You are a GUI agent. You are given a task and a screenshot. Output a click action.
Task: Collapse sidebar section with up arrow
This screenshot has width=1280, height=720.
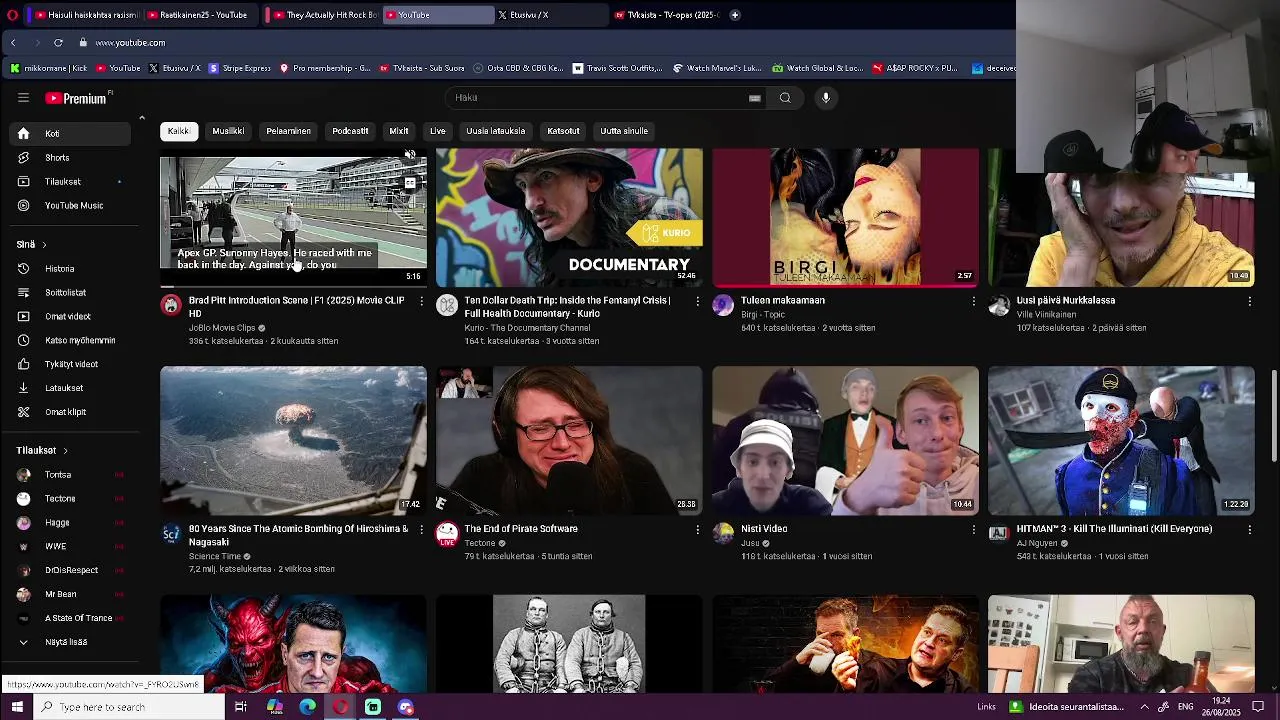[141, 119]
